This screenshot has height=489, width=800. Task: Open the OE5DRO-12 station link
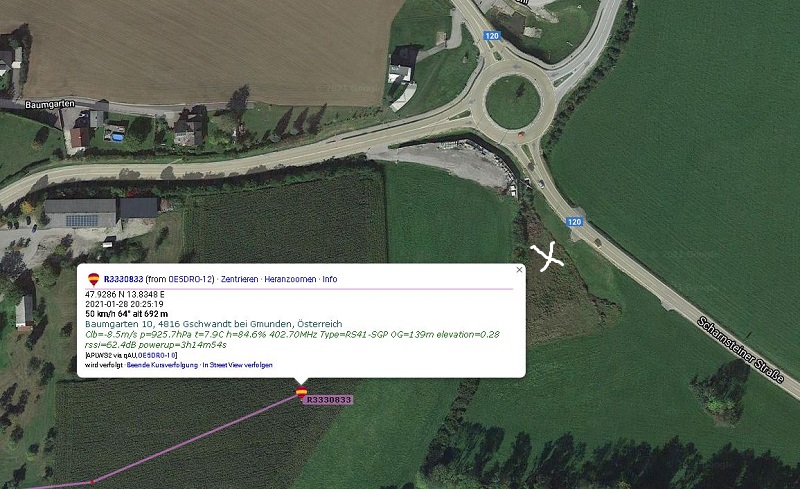(x=190, y=279)
